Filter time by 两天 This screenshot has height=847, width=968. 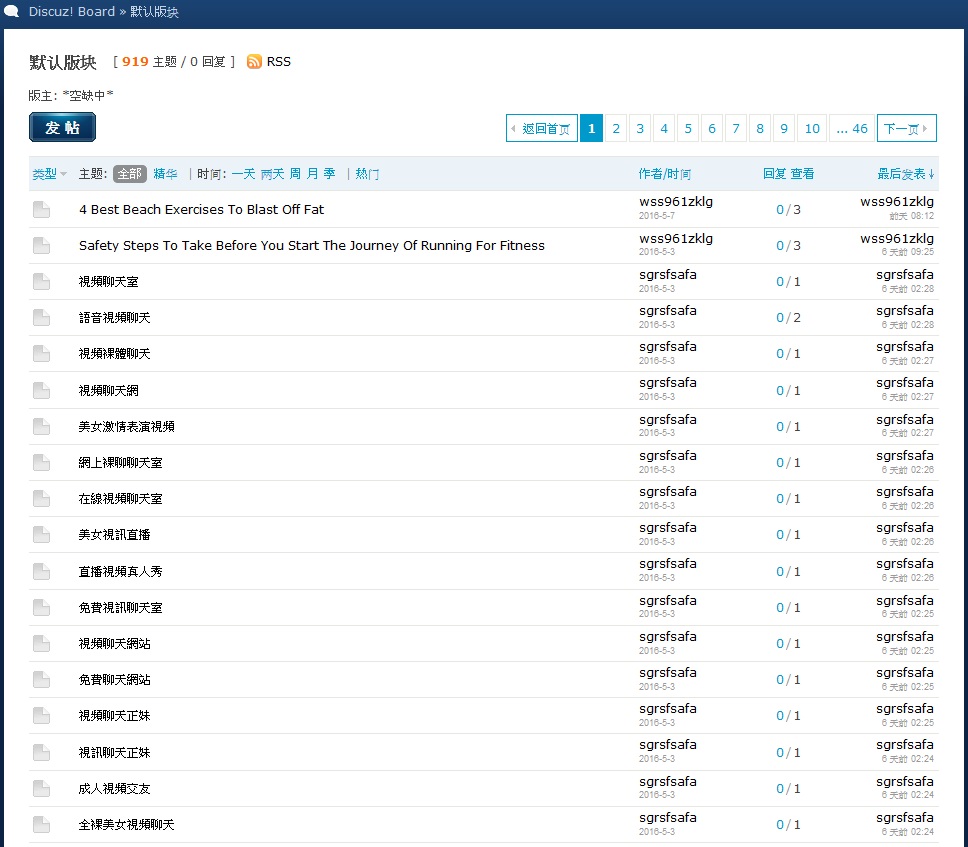click(272, 174)
